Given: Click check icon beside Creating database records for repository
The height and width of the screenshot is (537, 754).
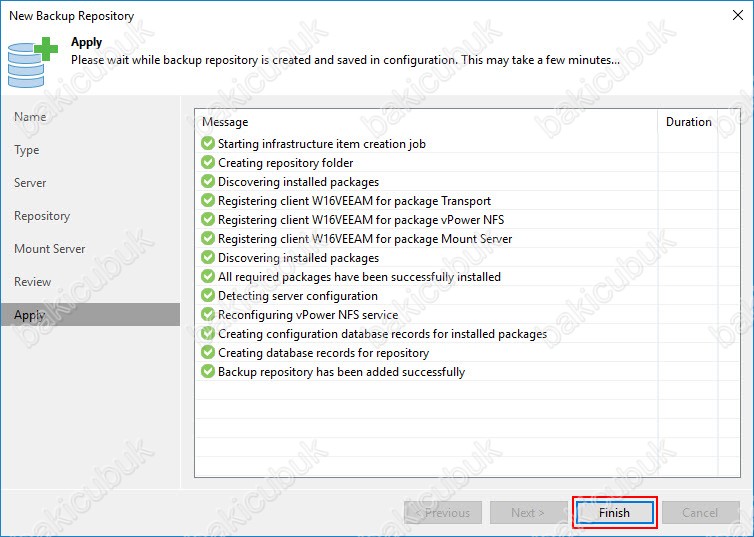Looking at the screenshot, I should click(x=208, y=352).
